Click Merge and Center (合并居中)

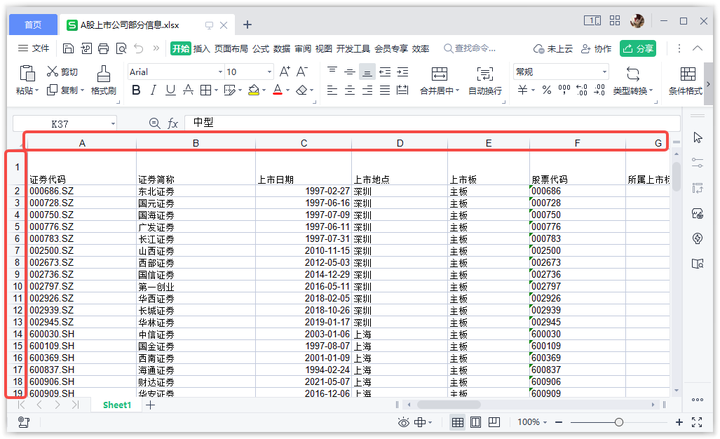coord(439,80)
